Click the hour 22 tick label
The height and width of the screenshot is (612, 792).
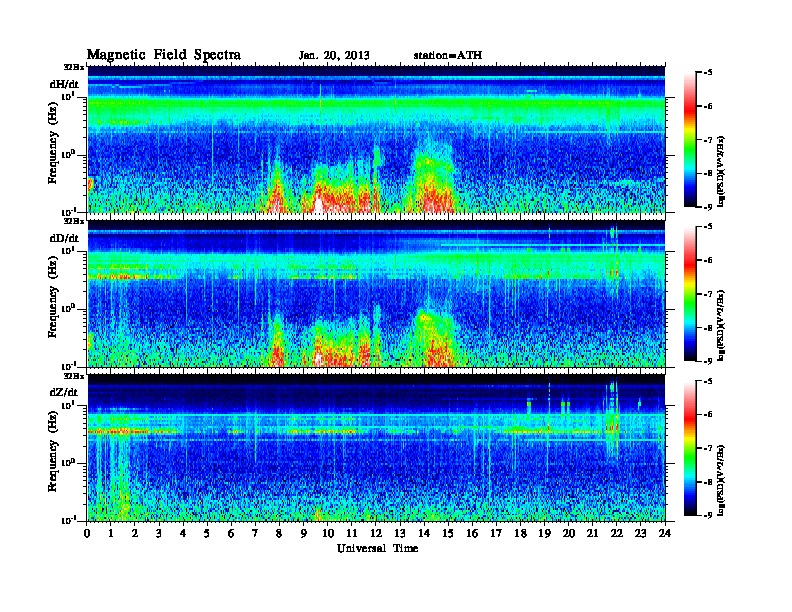(x=617, y=534)
